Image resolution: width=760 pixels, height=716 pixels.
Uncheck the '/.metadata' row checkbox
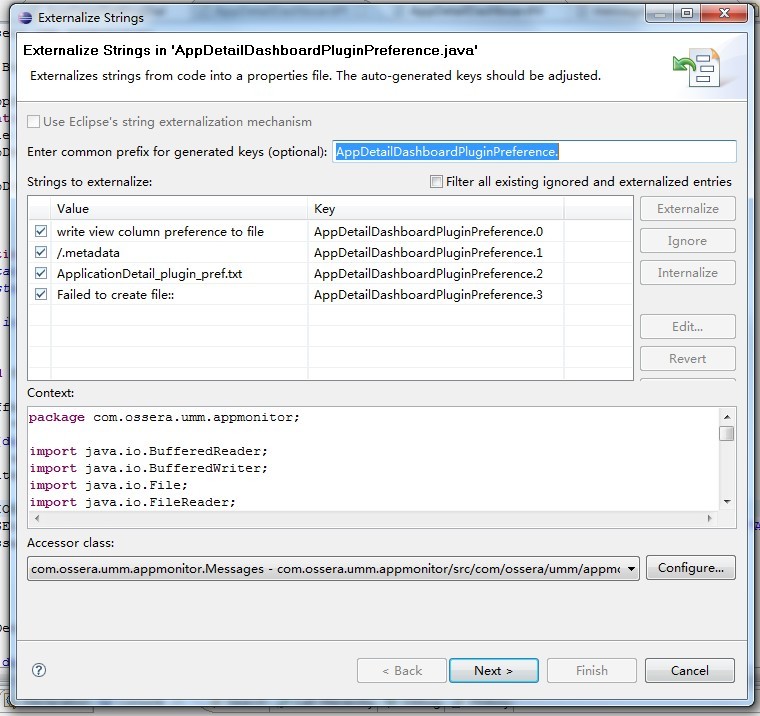[41, 253]
